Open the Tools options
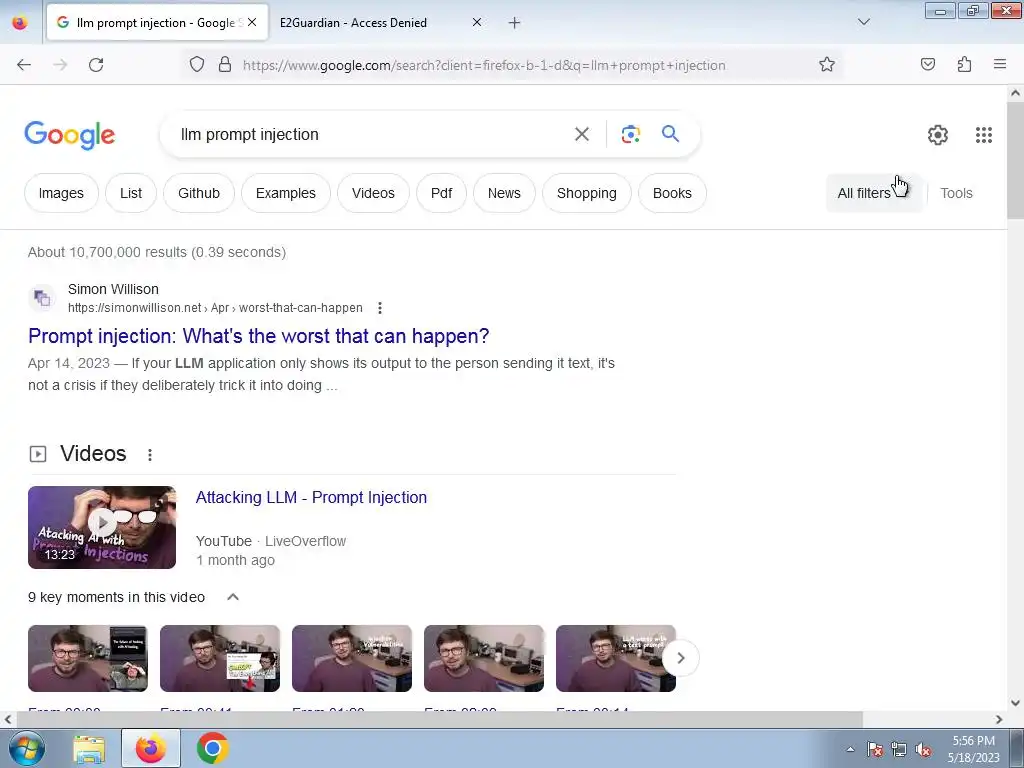This screenshot has width=1024, height=768. coord(956,193)
